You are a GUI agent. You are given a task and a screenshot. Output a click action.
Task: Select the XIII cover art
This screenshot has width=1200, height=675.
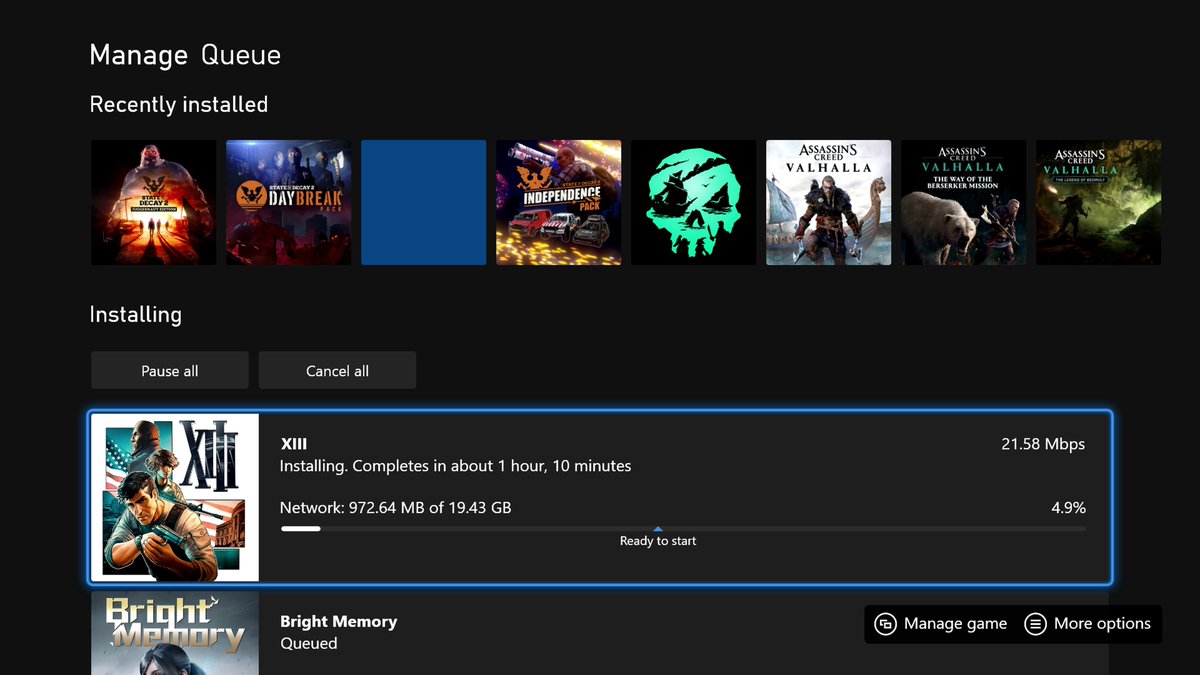click(x=175, y=497)
